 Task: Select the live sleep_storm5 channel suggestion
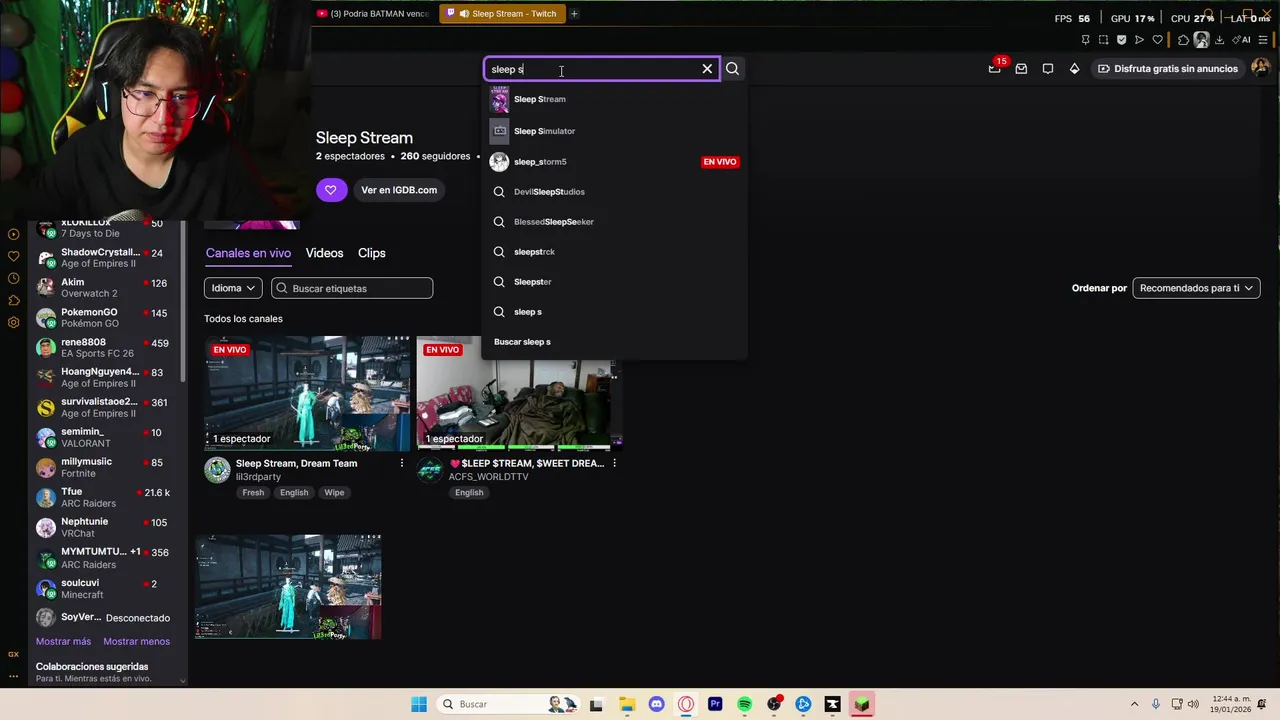point(613,162)
